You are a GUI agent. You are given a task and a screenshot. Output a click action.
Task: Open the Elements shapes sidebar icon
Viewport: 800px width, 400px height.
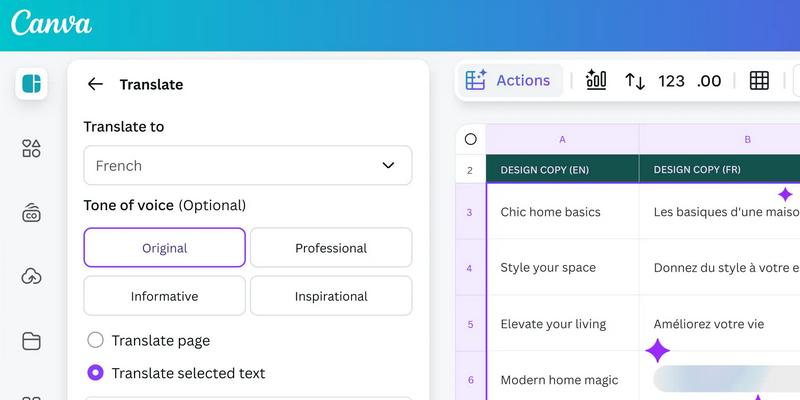point(31,148)
